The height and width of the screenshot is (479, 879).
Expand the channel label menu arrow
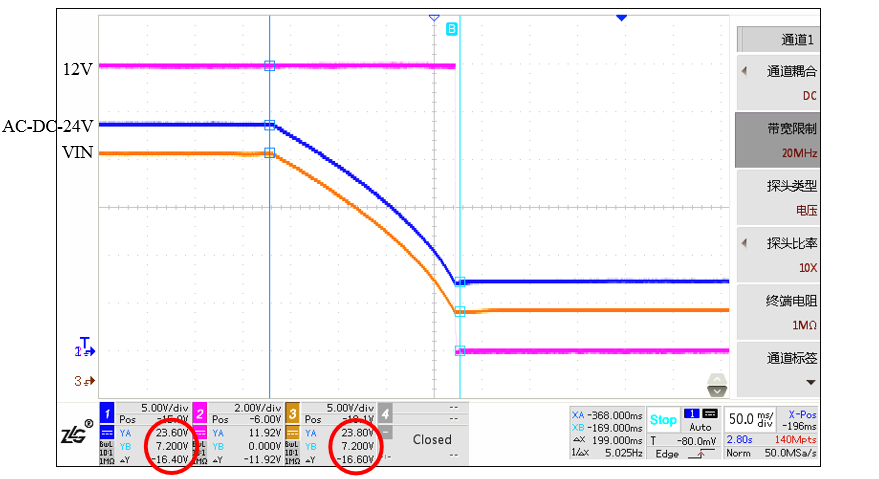point(810,382)
